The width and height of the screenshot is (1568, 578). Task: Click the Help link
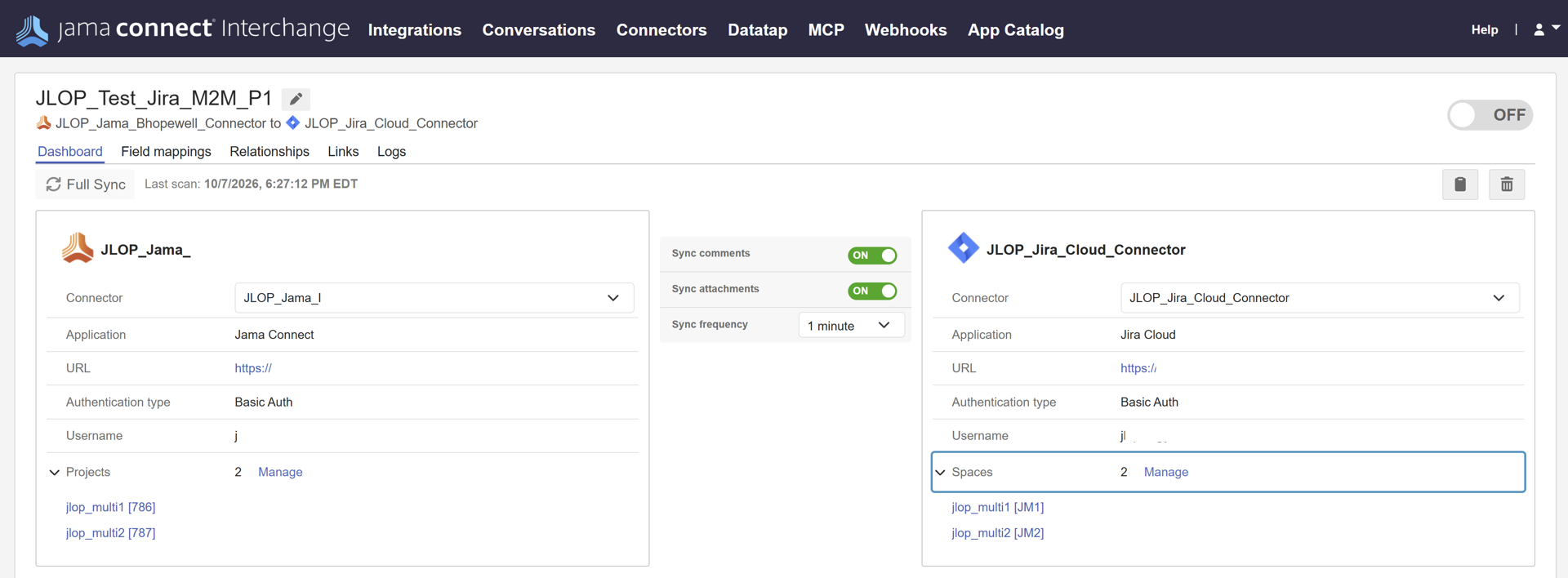(x=1485, y=29)
